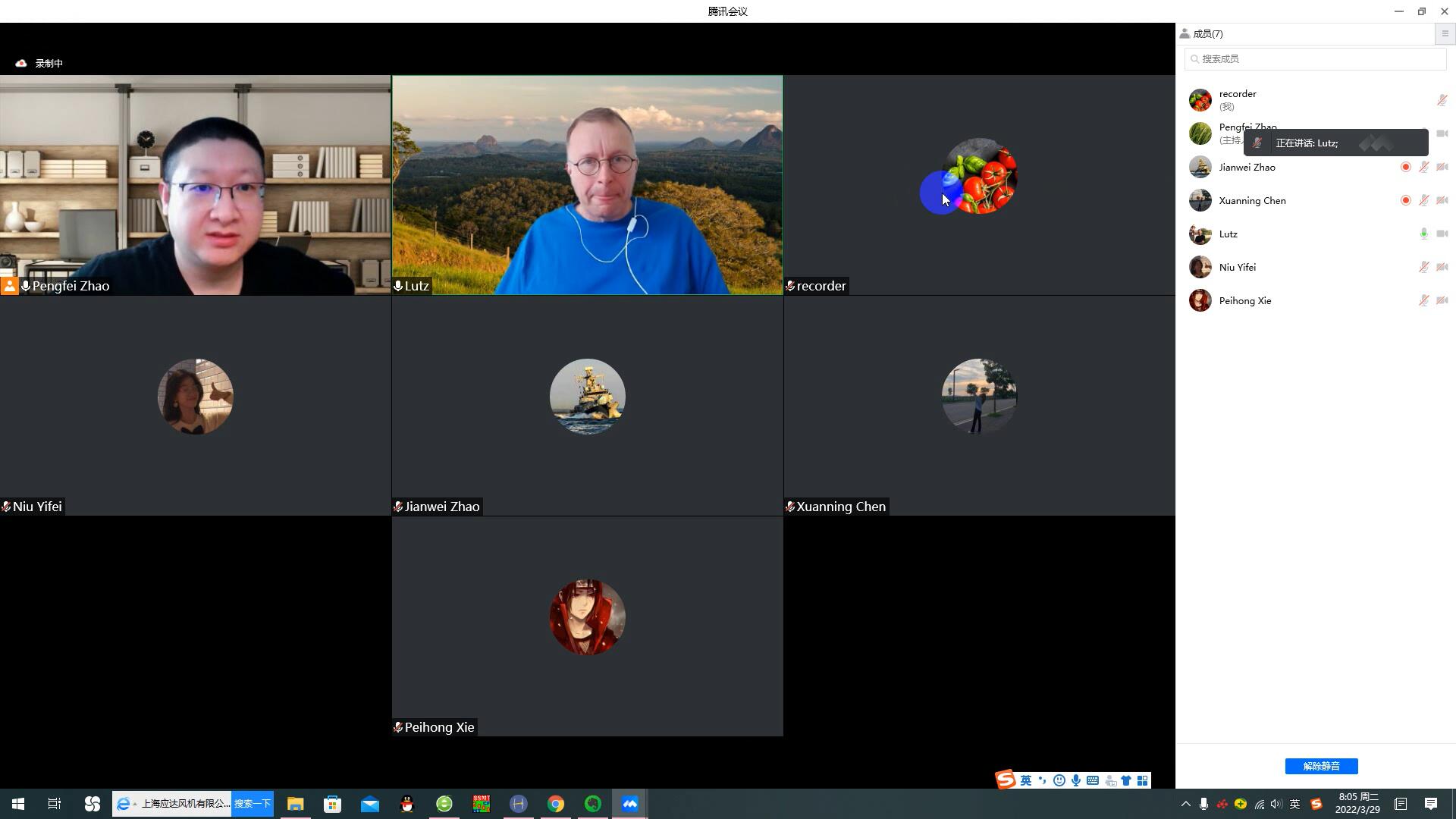The width and height of the screenshot is (1456, 819).
Task: Open members panel menu icon
Action: pyautogui.click(x=1445, y=33)
